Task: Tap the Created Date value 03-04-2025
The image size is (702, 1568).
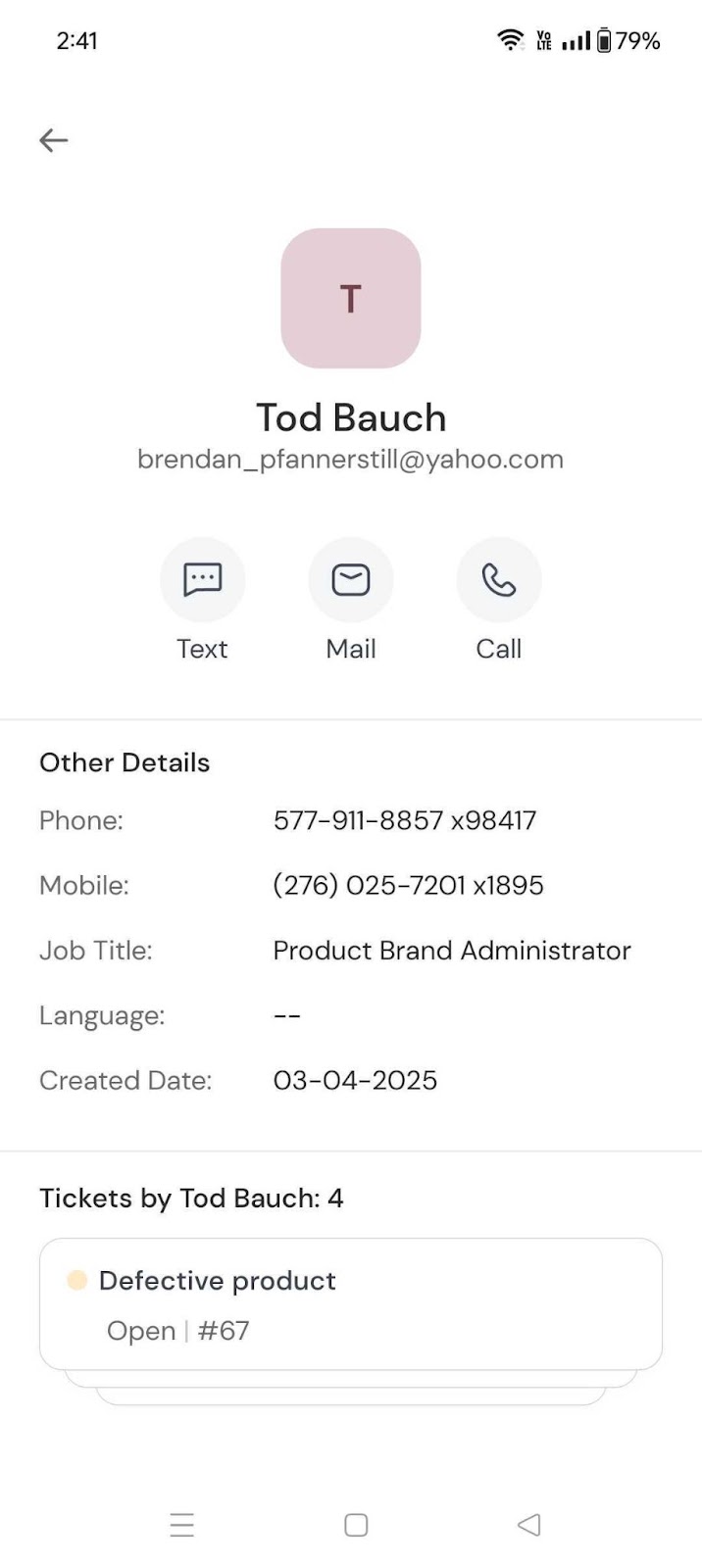Action: [x=355, y=1080]
